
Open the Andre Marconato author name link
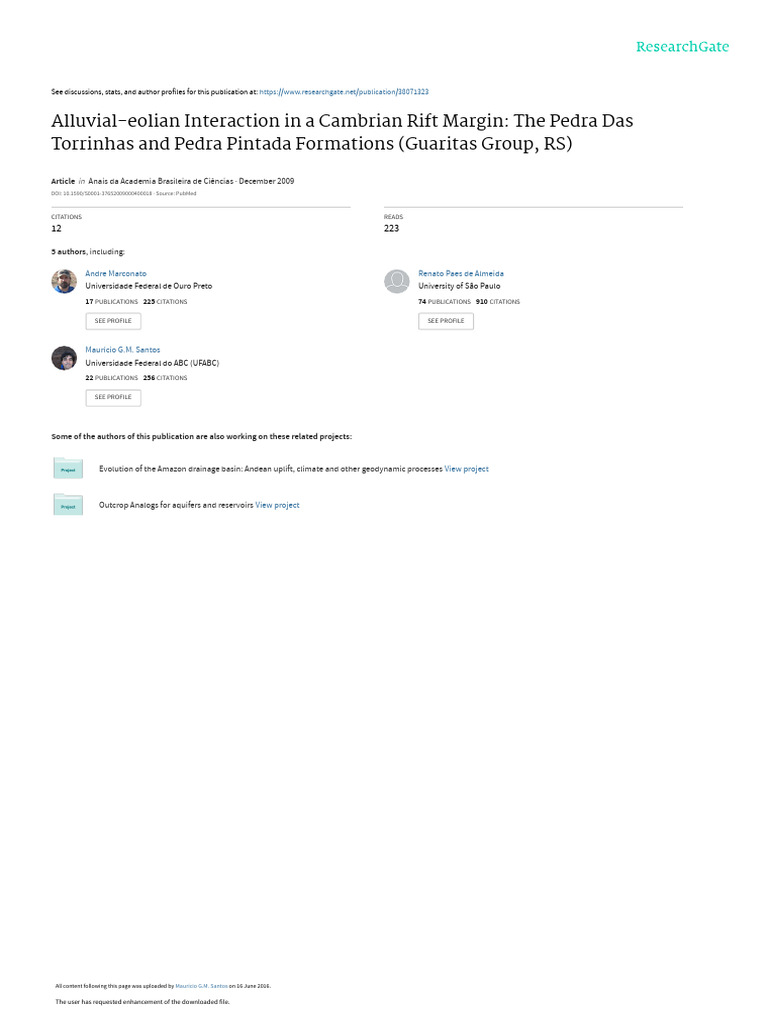116,273
